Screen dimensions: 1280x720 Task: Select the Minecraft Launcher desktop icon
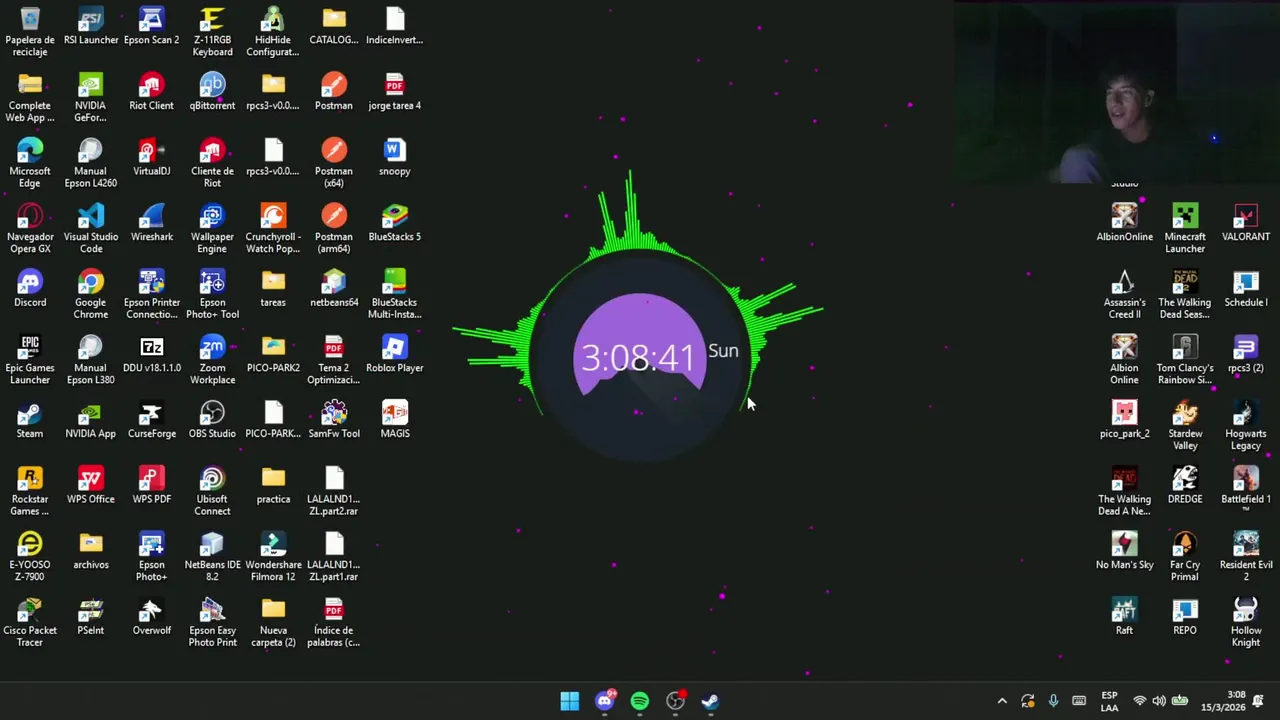point(1185,229)
